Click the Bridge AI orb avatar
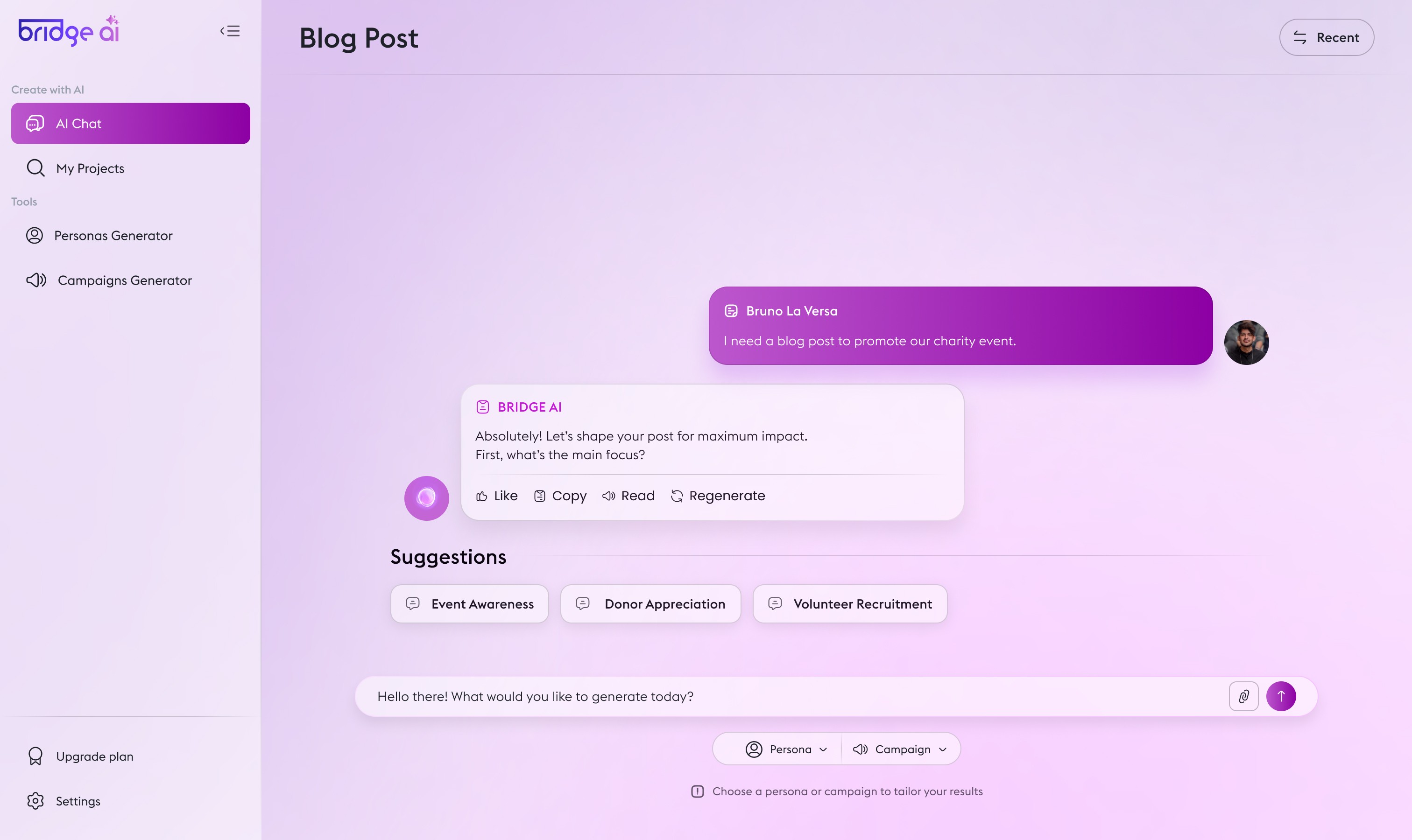Screen dimensions: 1412x840 pos(426,498)
